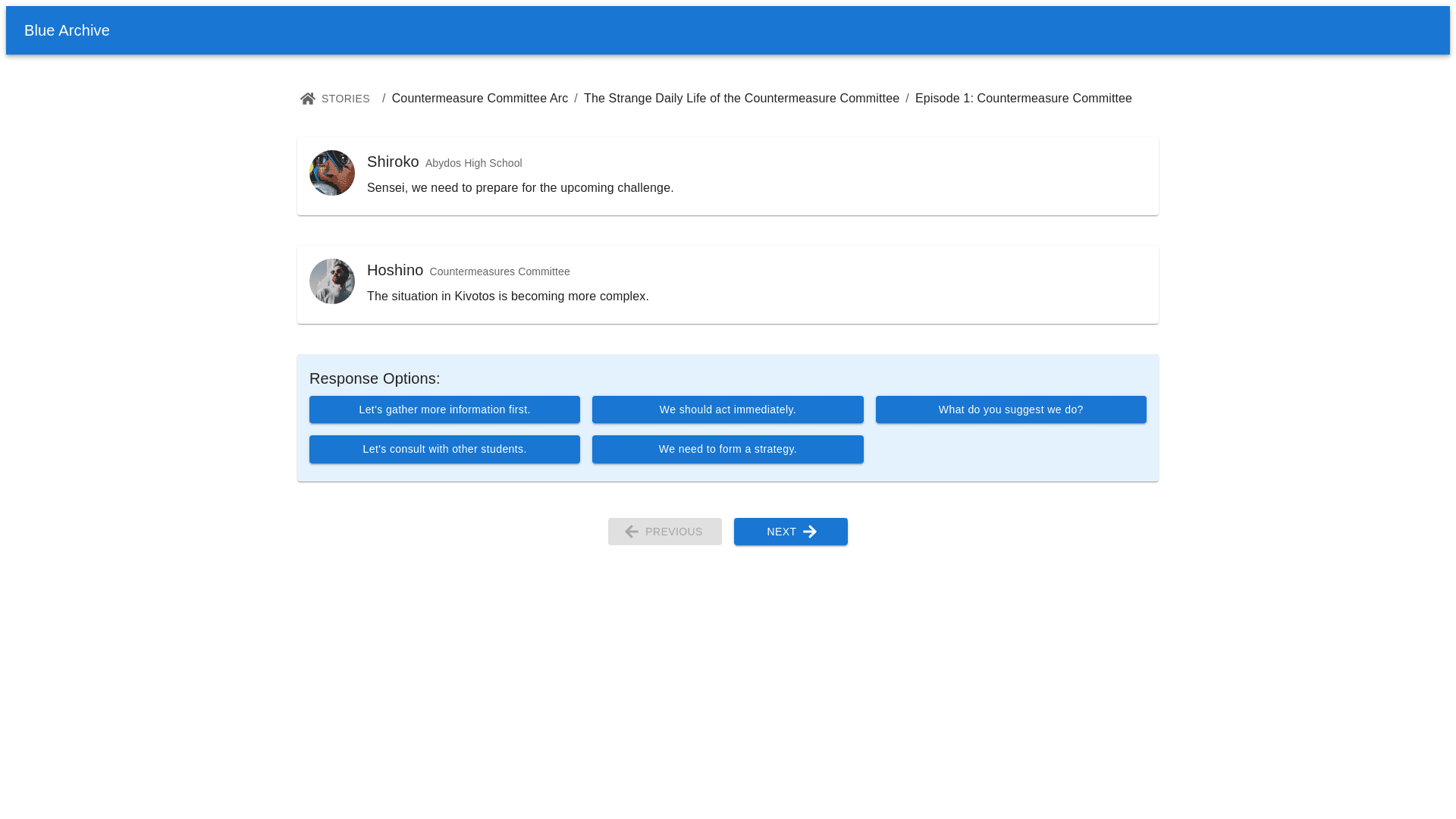1456x819 pixels.
Task: Click Shiroko's name in the dialogue
Action: point(393,162)
